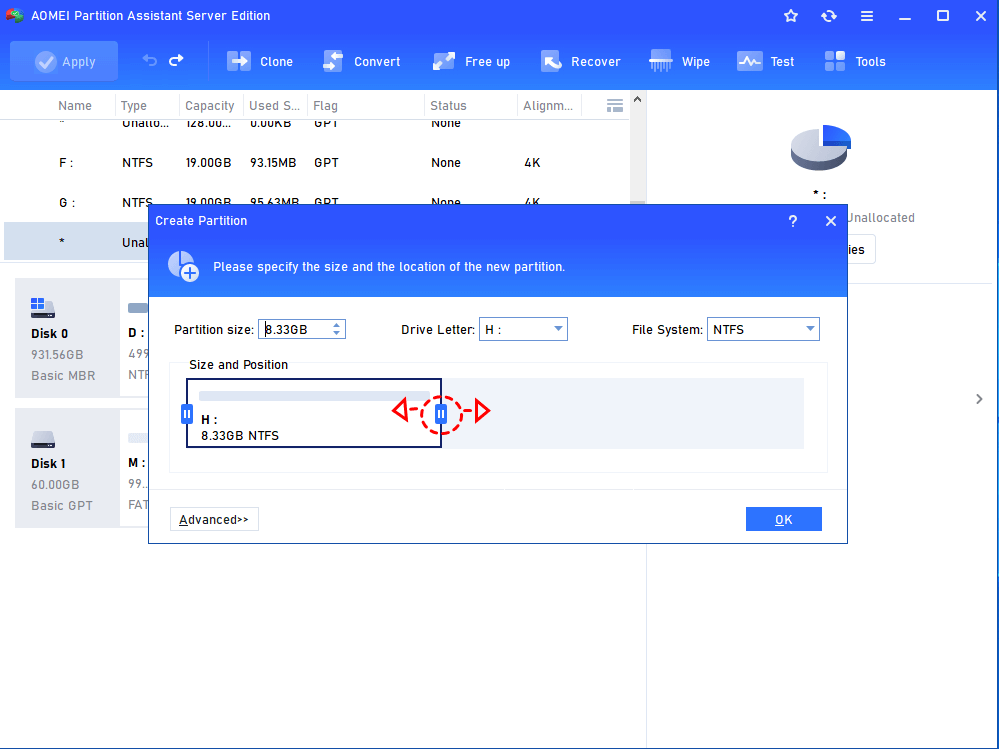The width and height of the screenshot is (999, 749).
Task: Select the unallocated * row in list
Action: [x=76, y=241]
